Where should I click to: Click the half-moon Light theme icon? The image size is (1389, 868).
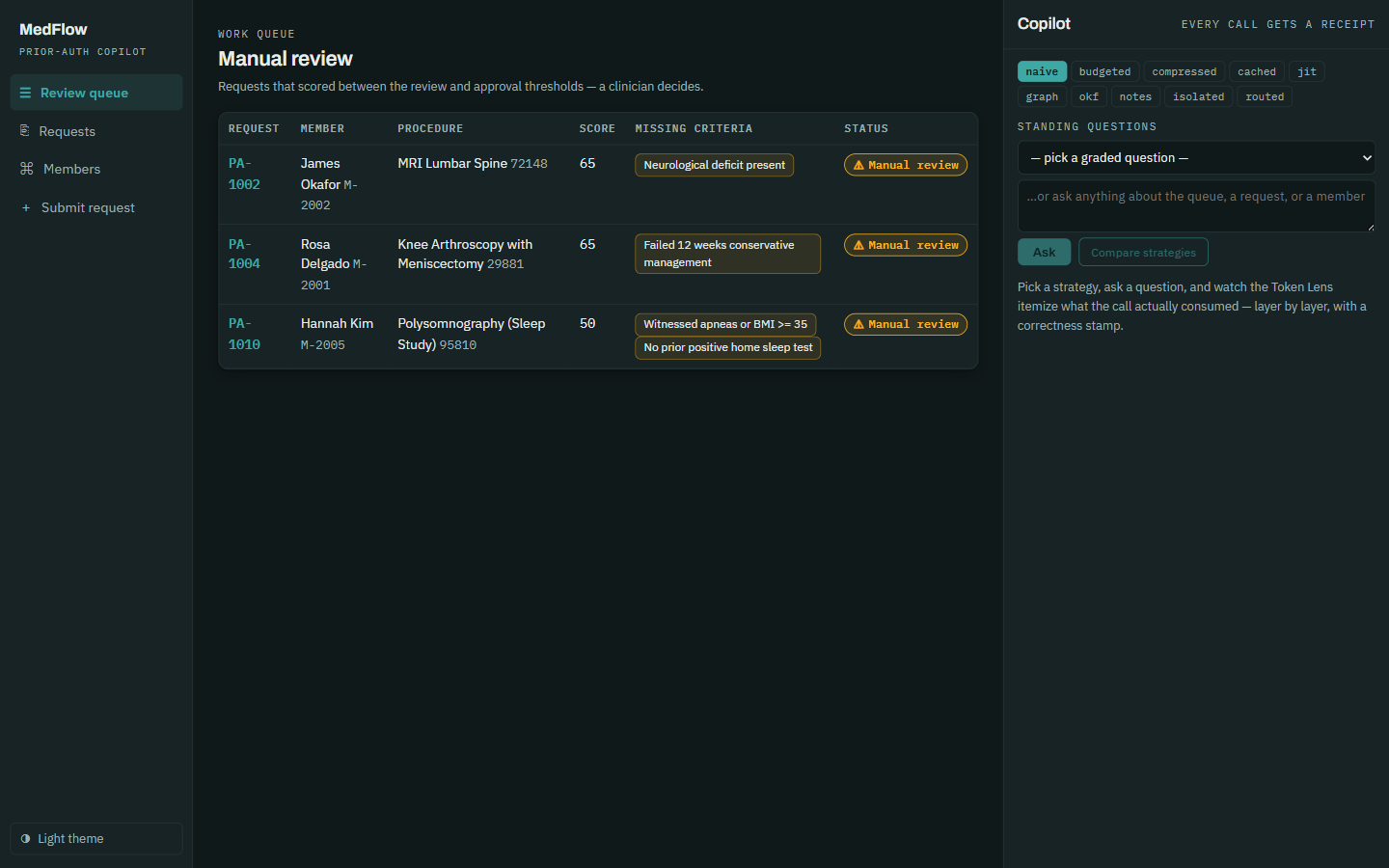[25, 839]
